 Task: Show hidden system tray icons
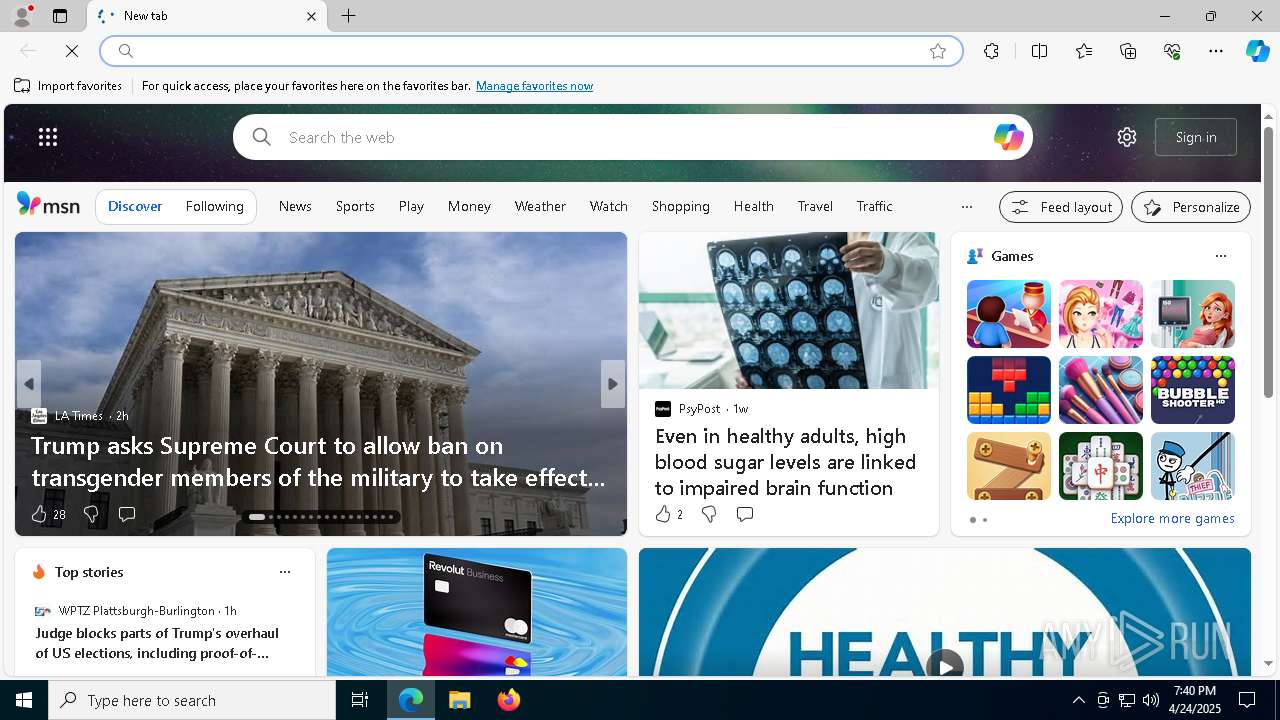[x=1078, y=700]
